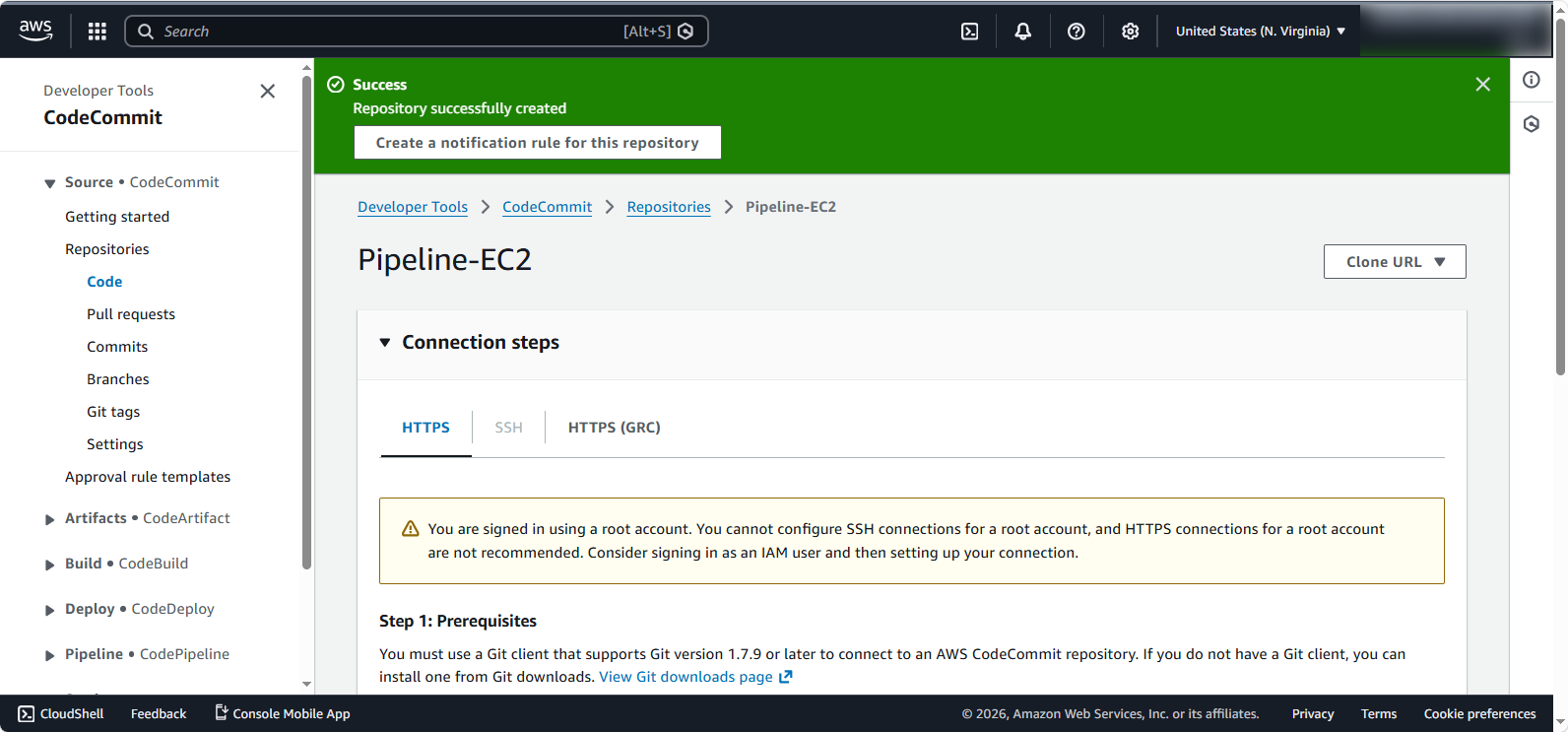Image resolution: width=1568 pixels, height=732 pixels.
Task: Click the main page vertical scrollbar
Action: [1560, 197]
